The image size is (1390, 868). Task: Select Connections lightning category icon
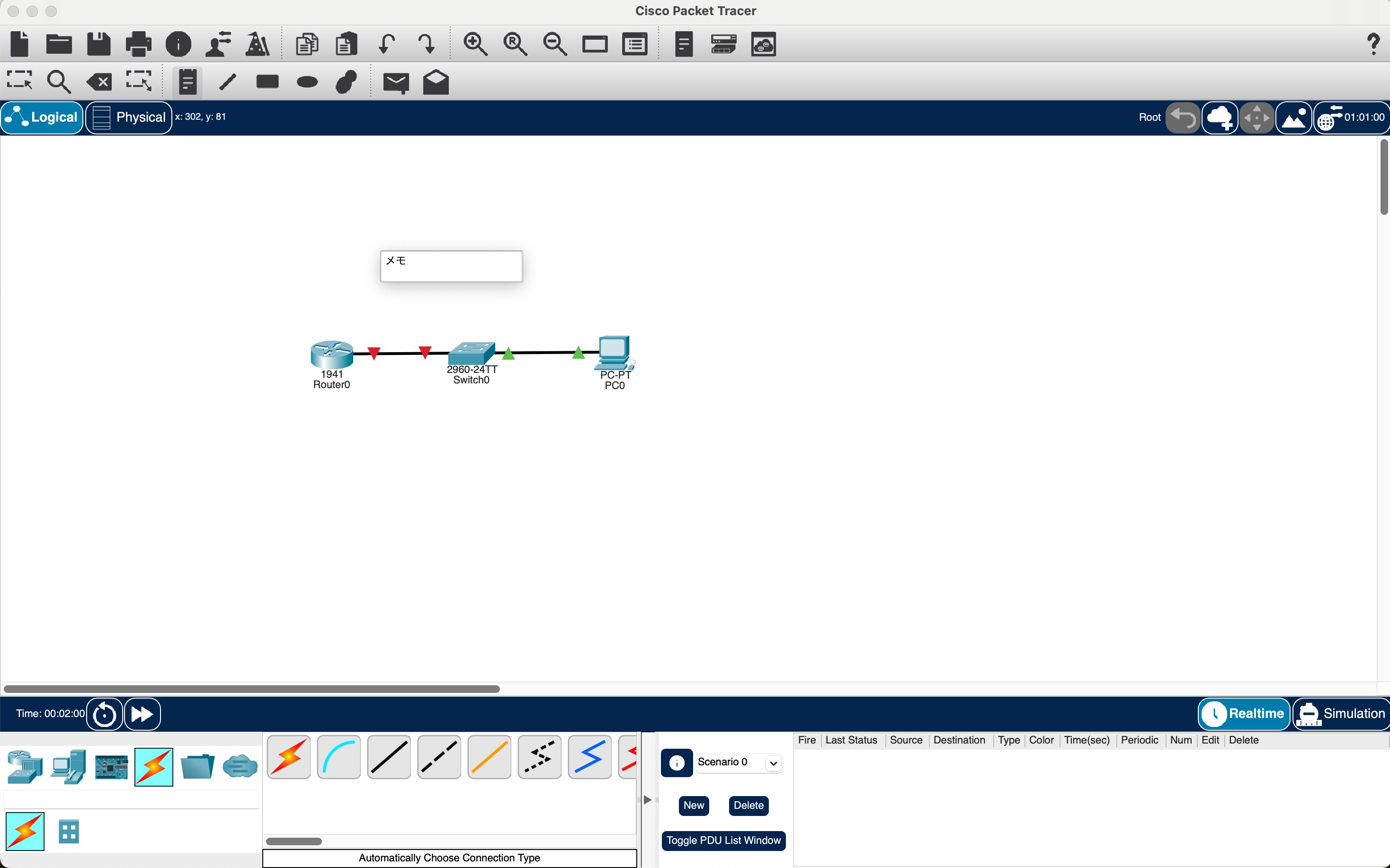pyautogui.click(x=154, y=766)
